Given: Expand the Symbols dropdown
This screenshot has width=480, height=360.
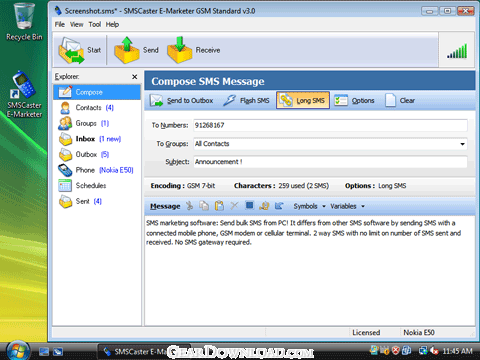Looking at the screenshot, I should [x=309, y=206].
